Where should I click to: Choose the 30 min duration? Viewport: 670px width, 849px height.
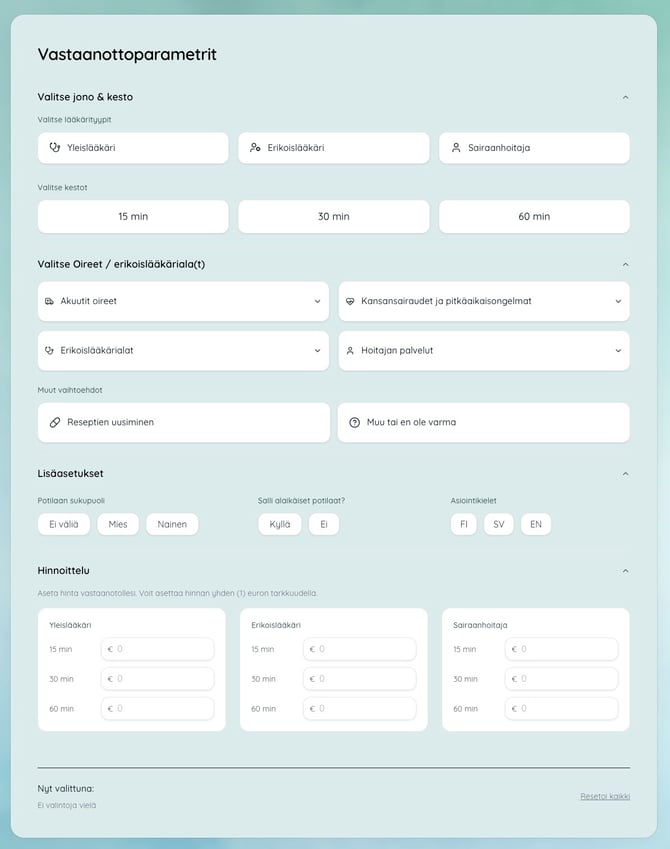click(x=334, y=217)
